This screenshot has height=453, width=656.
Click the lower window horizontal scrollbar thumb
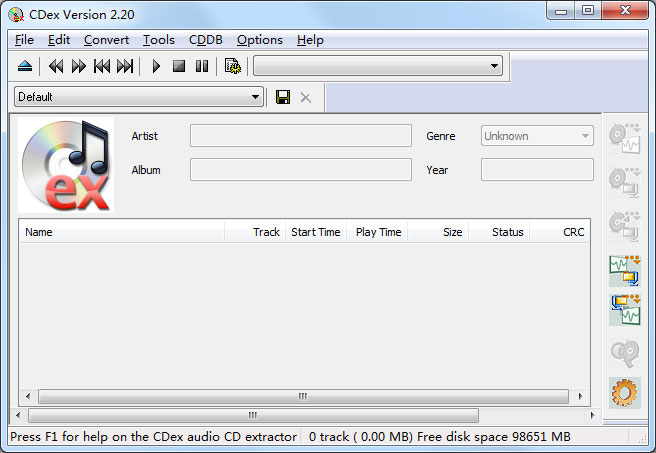coord(253,415)
